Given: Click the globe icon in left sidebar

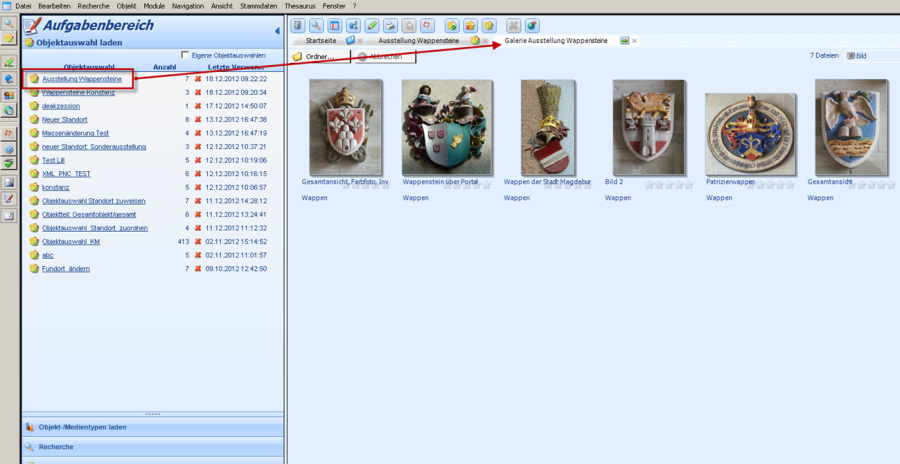Looking at the screenshot, I should [x=9, y=110].
